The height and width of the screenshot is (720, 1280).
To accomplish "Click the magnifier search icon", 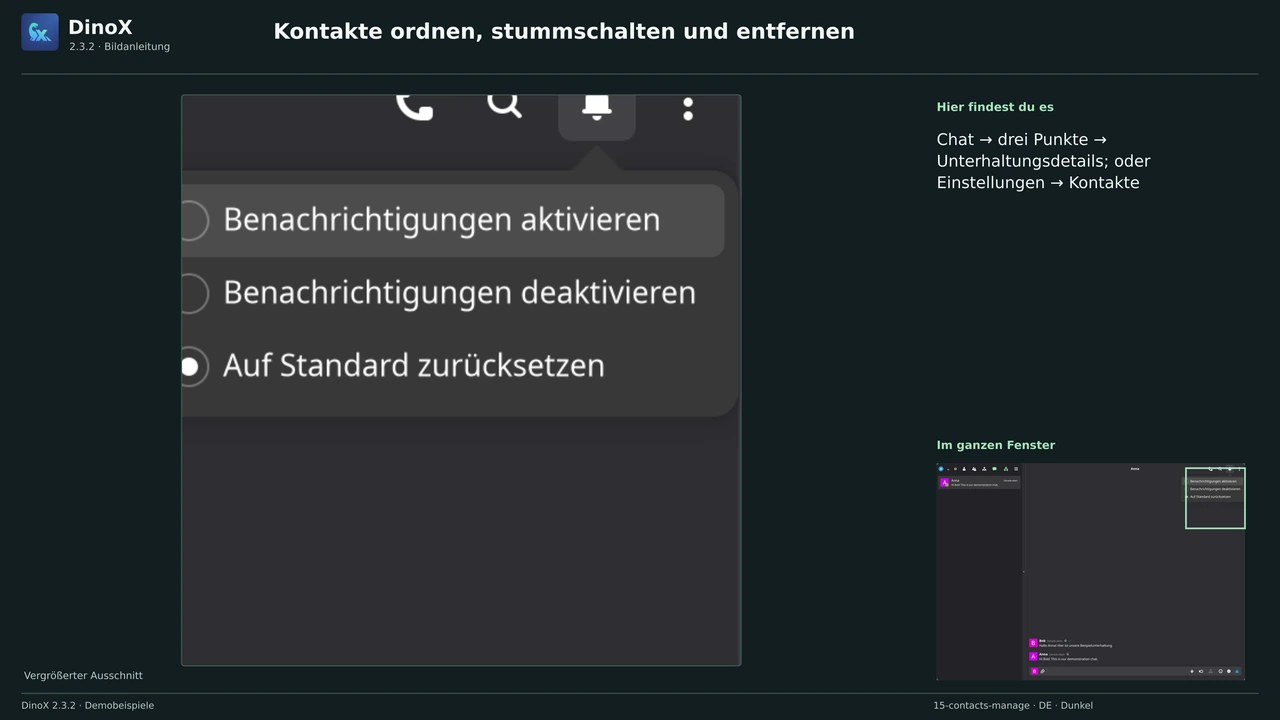I will 505,105.
